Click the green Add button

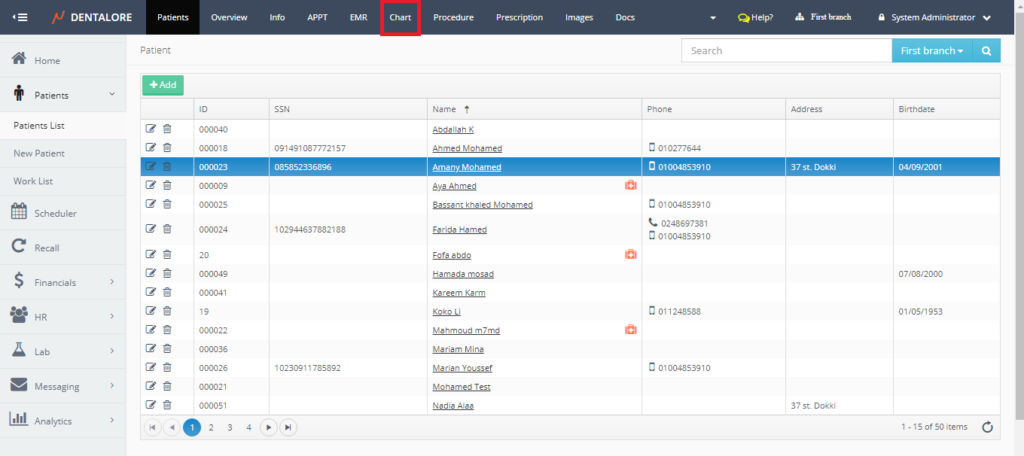162,85
